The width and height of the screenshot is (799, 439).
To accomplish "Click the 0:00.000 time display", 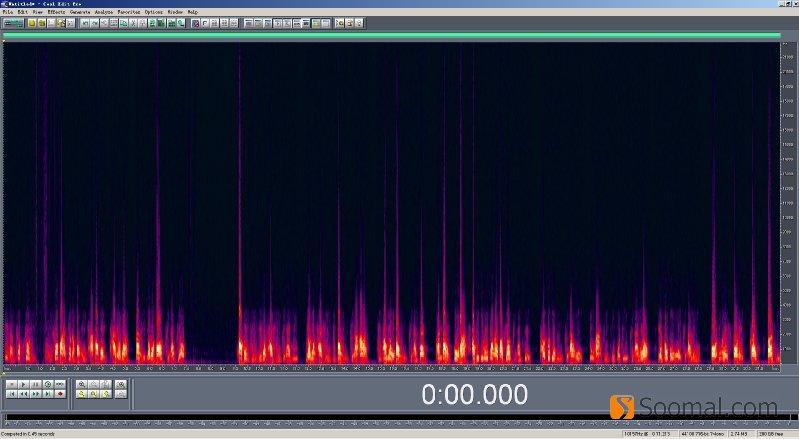I will tap(474, 394).
